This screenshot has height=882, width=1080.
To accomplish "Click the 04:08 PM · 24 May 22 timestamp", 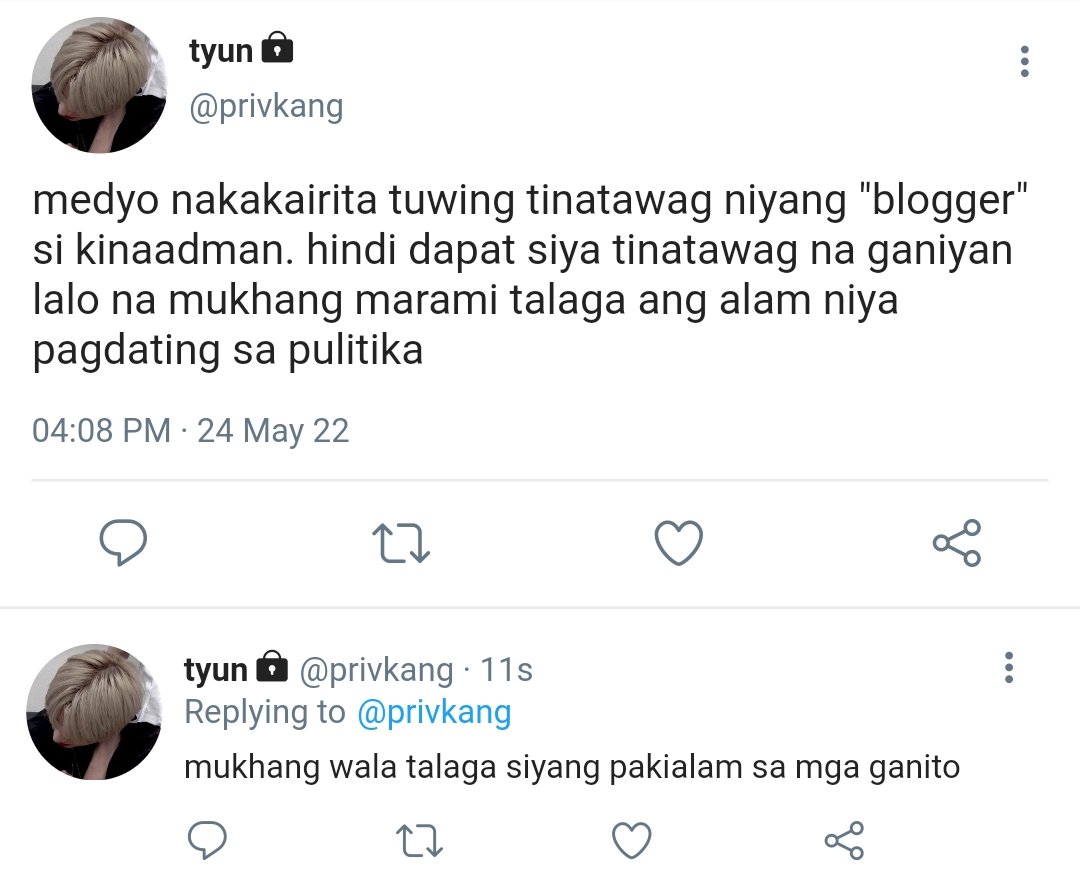I will 191,431.
